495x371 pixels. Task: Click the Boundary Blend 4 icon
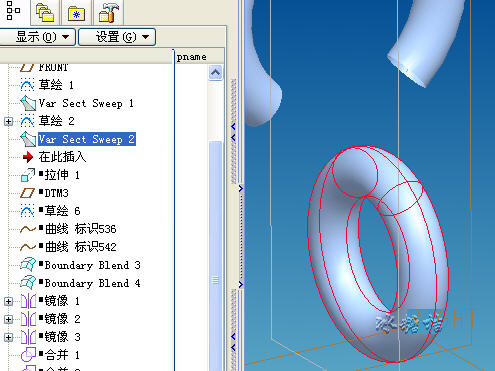[28, 283]
